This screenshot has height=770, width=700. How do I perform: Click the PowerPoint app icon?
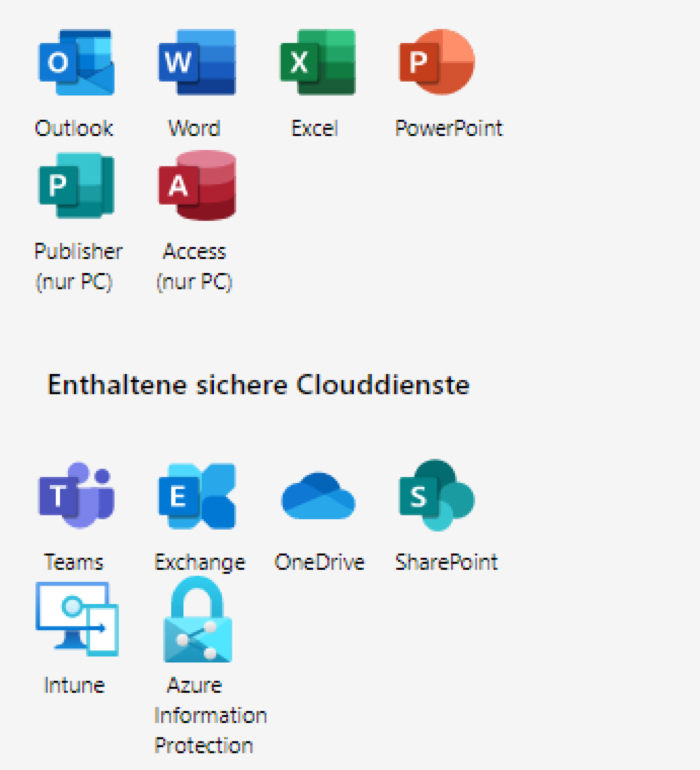click(x=437, y=62)
